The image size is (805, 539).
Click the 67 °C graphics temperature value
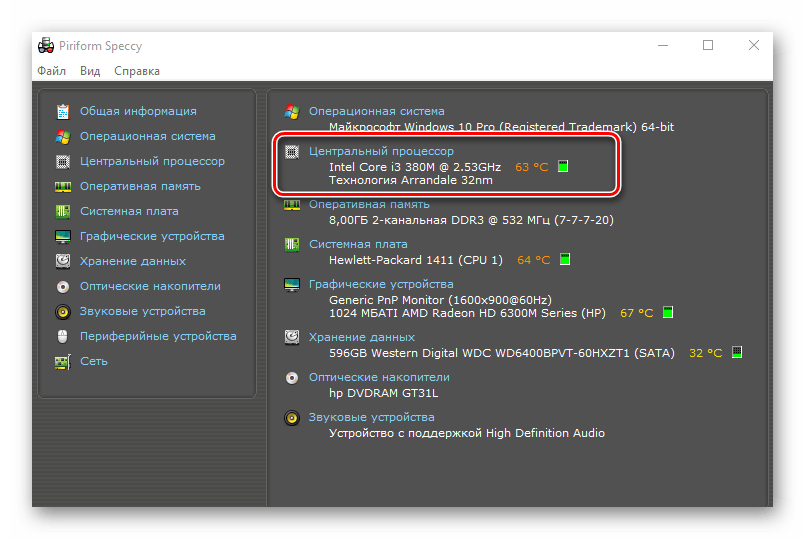tap(637, 313)
